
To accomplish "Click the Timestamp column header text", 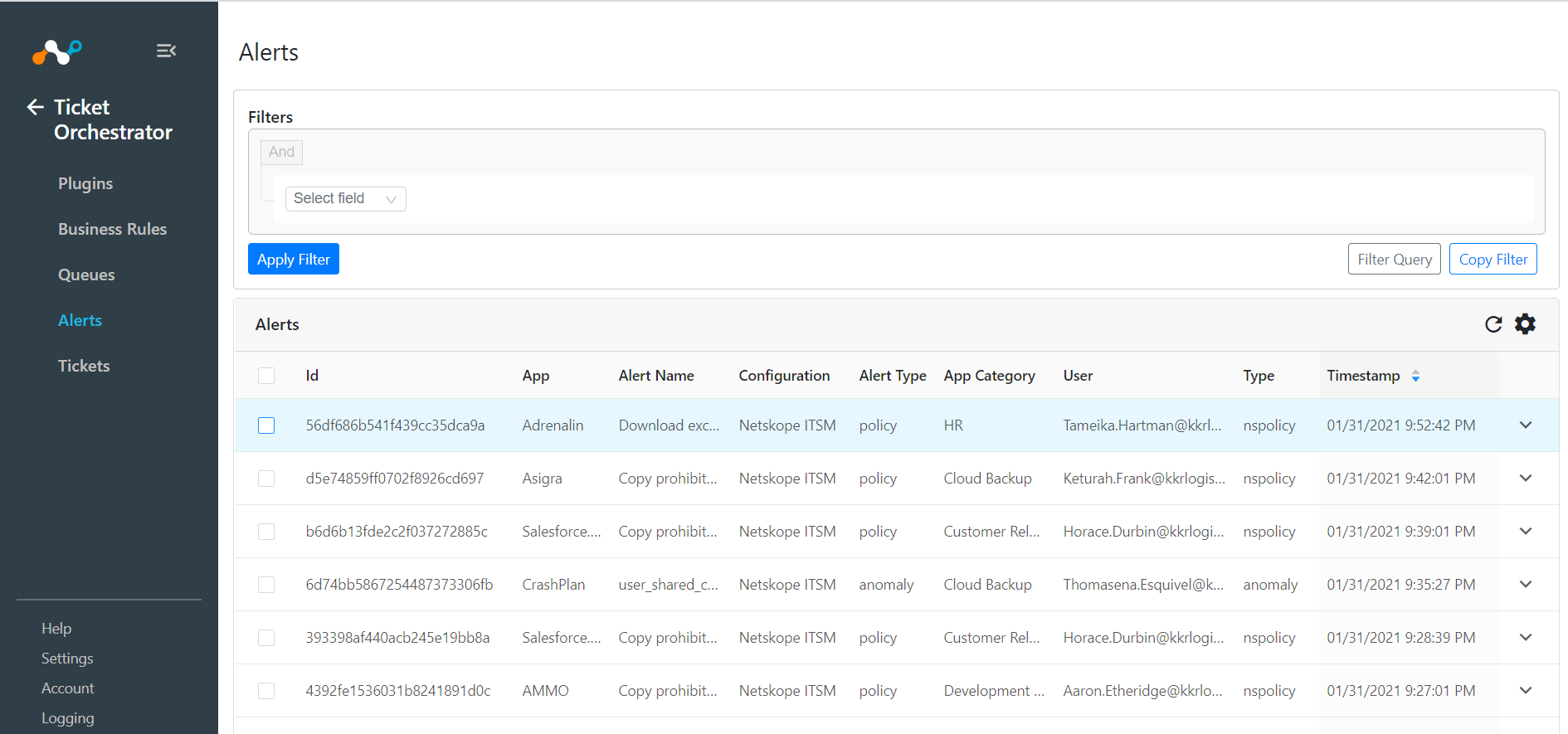I will pos(1363,376).
